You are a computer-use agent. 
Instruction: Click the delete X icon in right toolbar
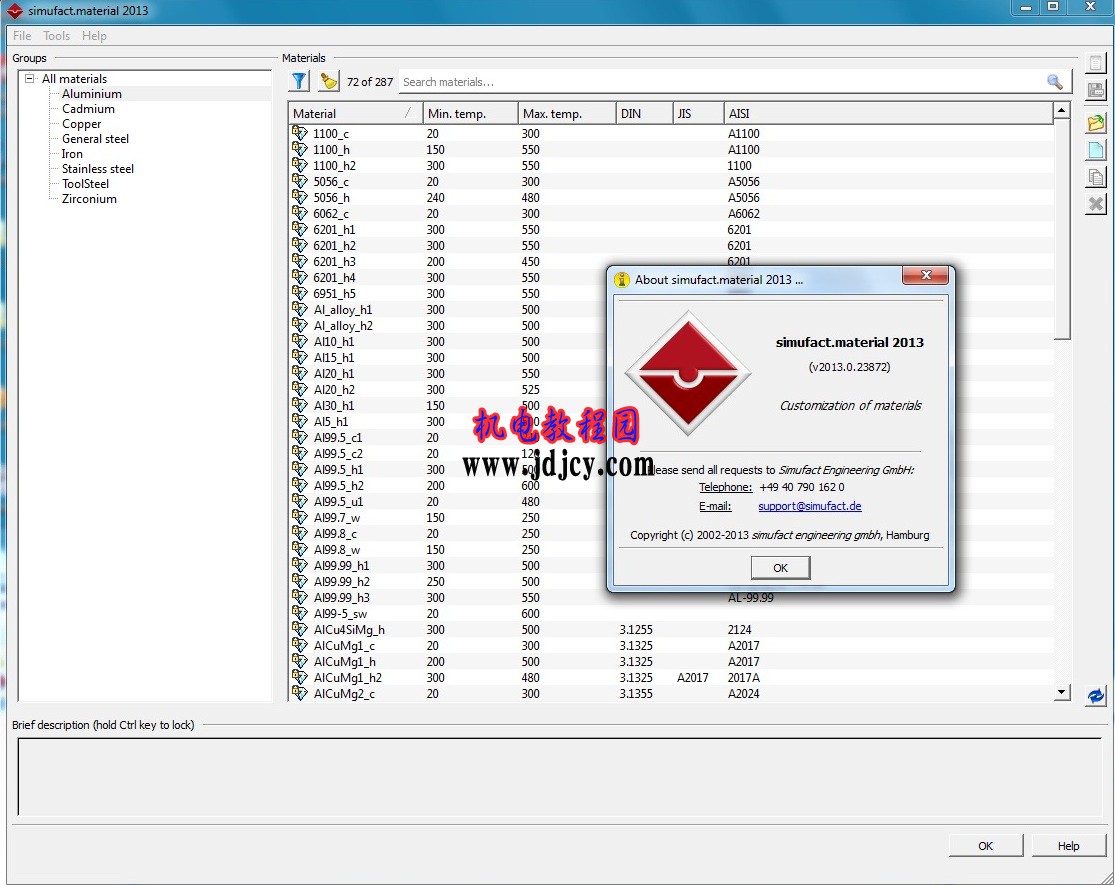coord(1096,204)
